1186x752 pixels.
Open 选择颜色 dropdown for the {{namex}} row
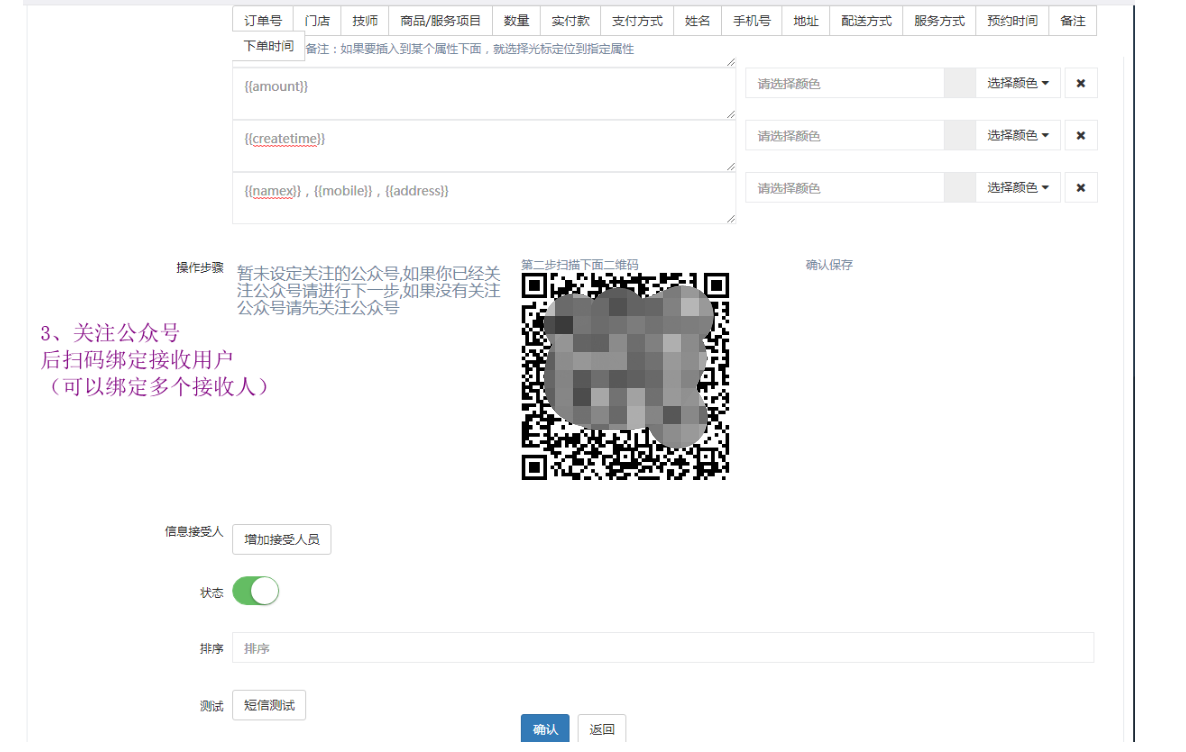tap(1017, 188)
